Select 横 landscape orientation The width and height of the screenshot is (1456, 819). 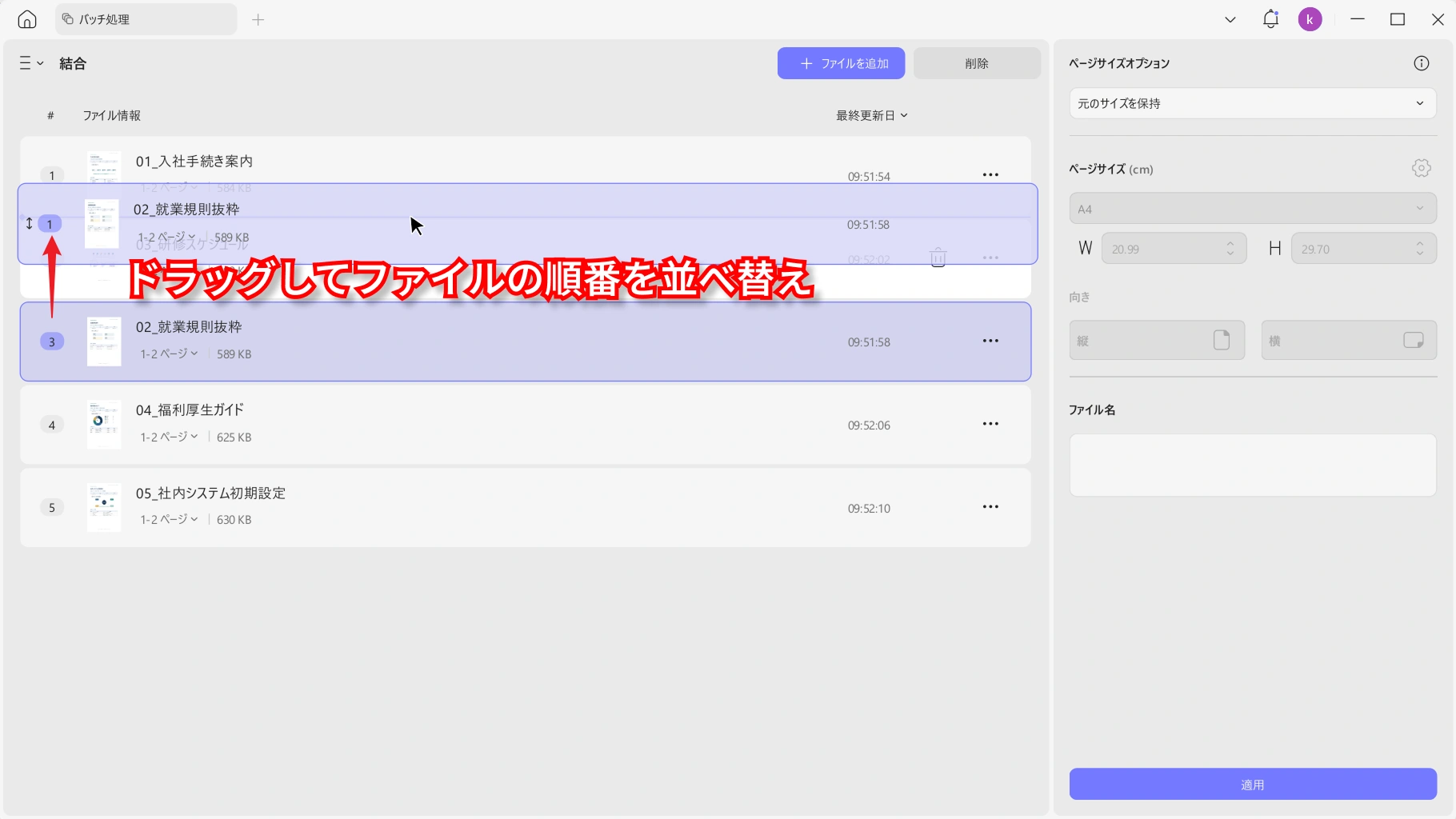(x=1349, y=340)
